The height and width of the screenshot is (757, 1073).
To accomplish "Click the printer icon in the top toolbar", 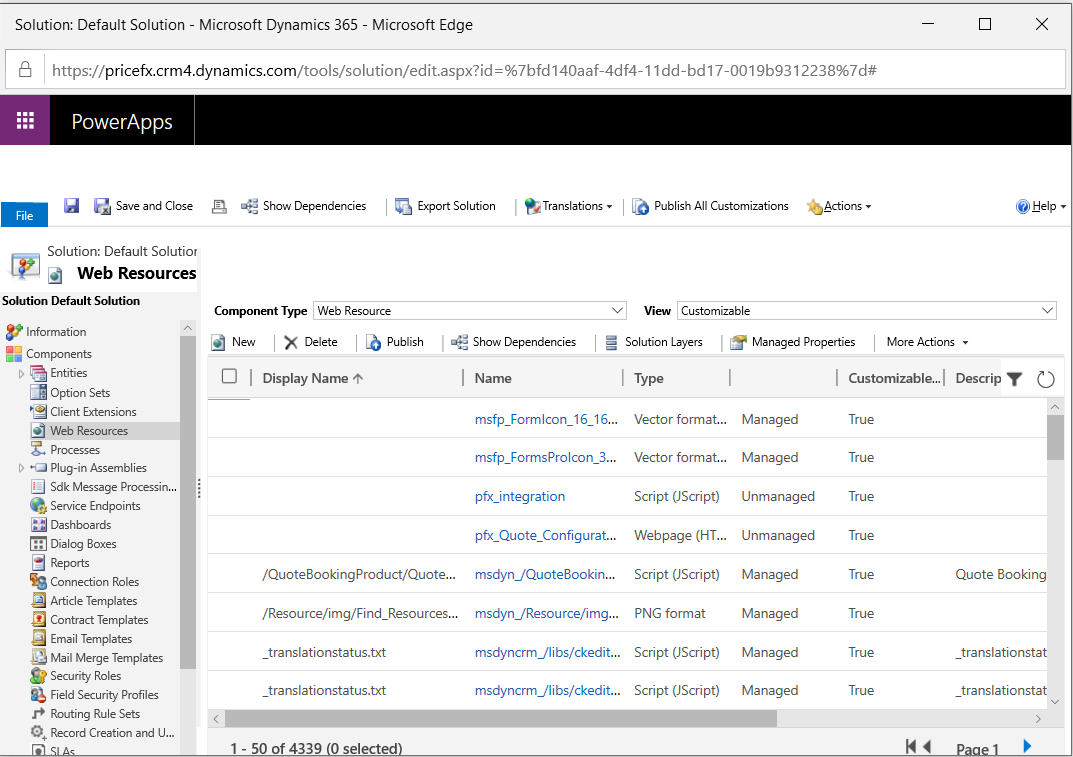I will [219, 206].
